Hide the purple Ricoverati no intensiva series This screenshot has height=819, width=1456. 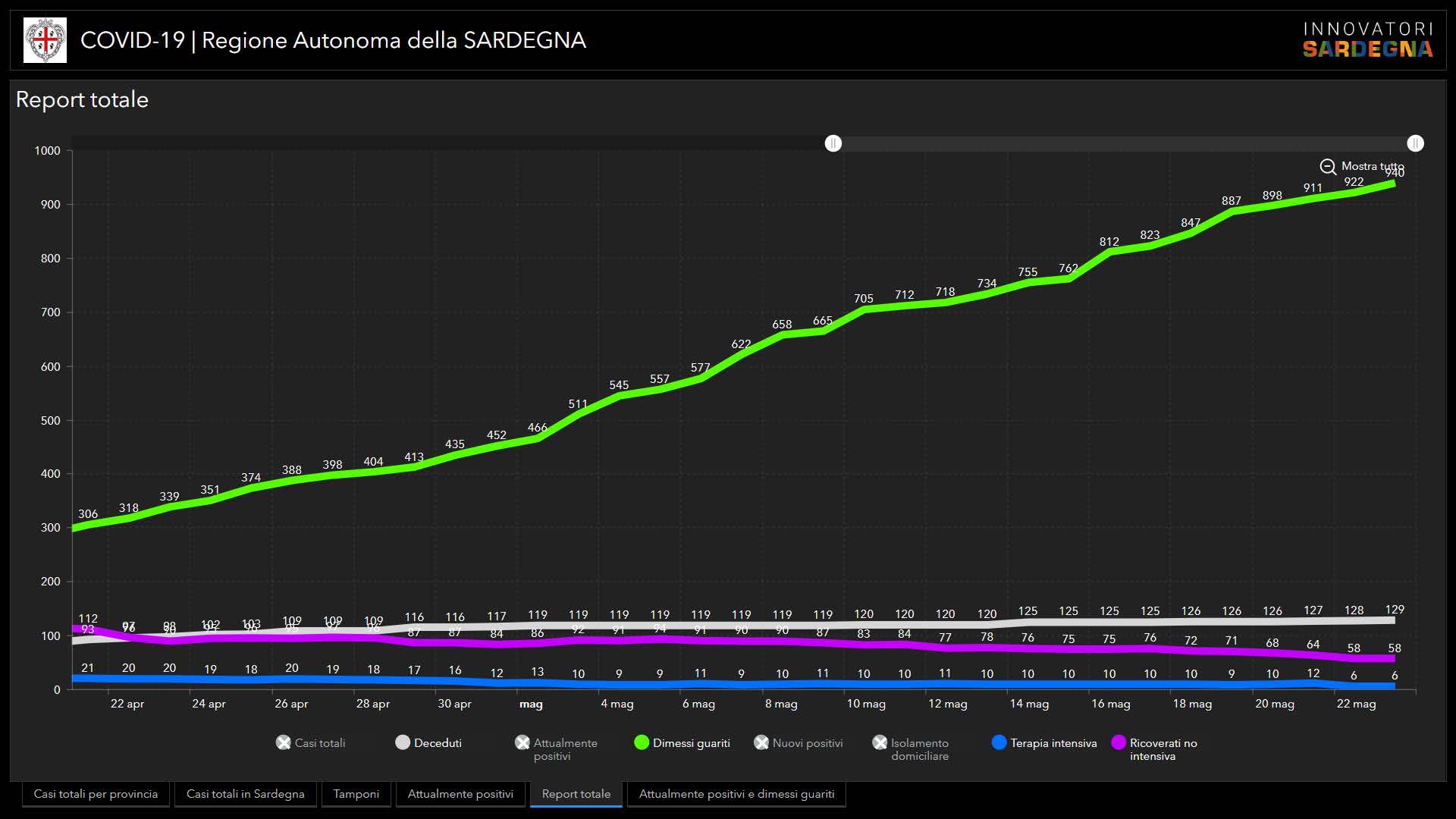(x=1118, y=743)
